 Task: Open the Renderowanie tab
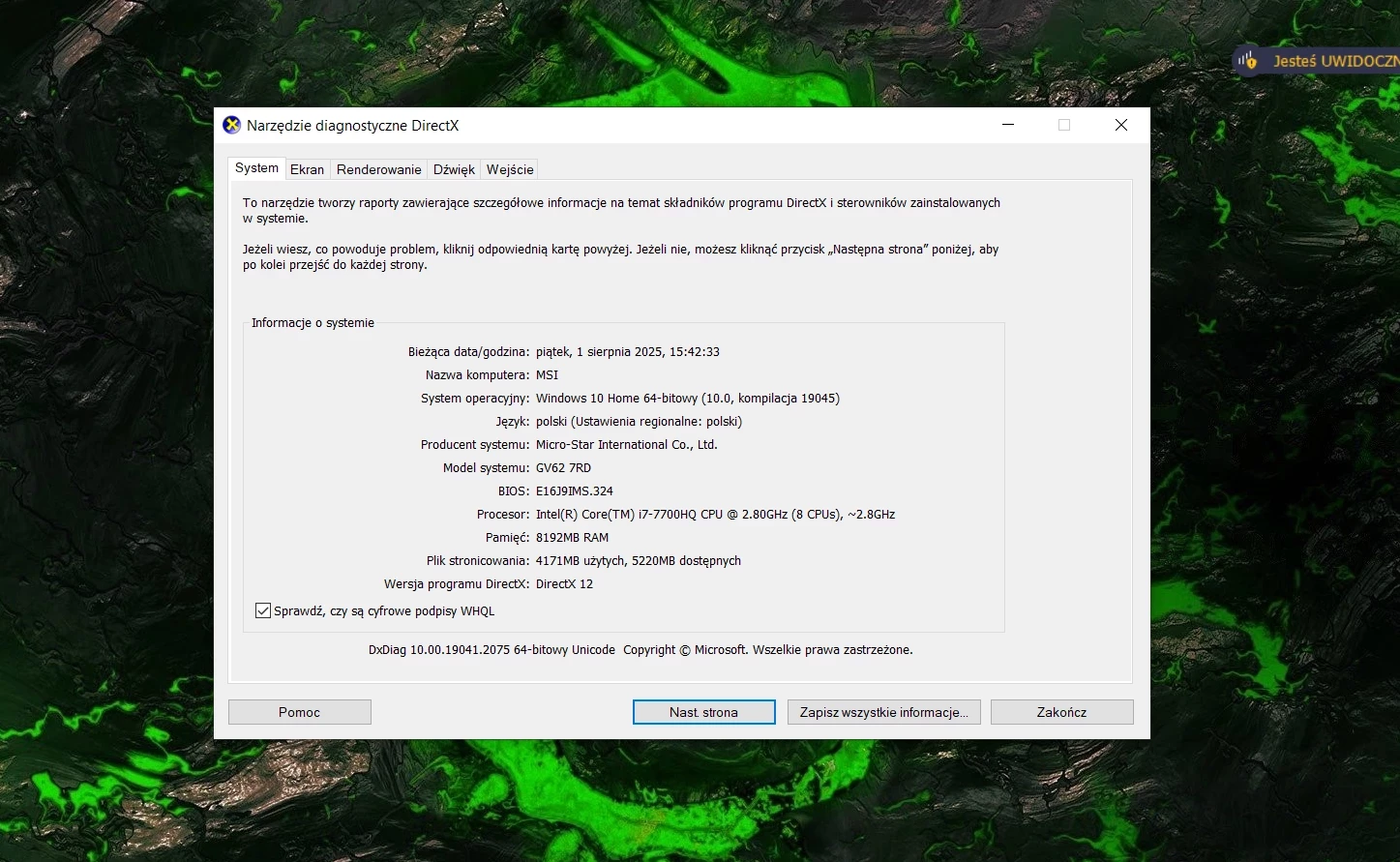[379, 169]
